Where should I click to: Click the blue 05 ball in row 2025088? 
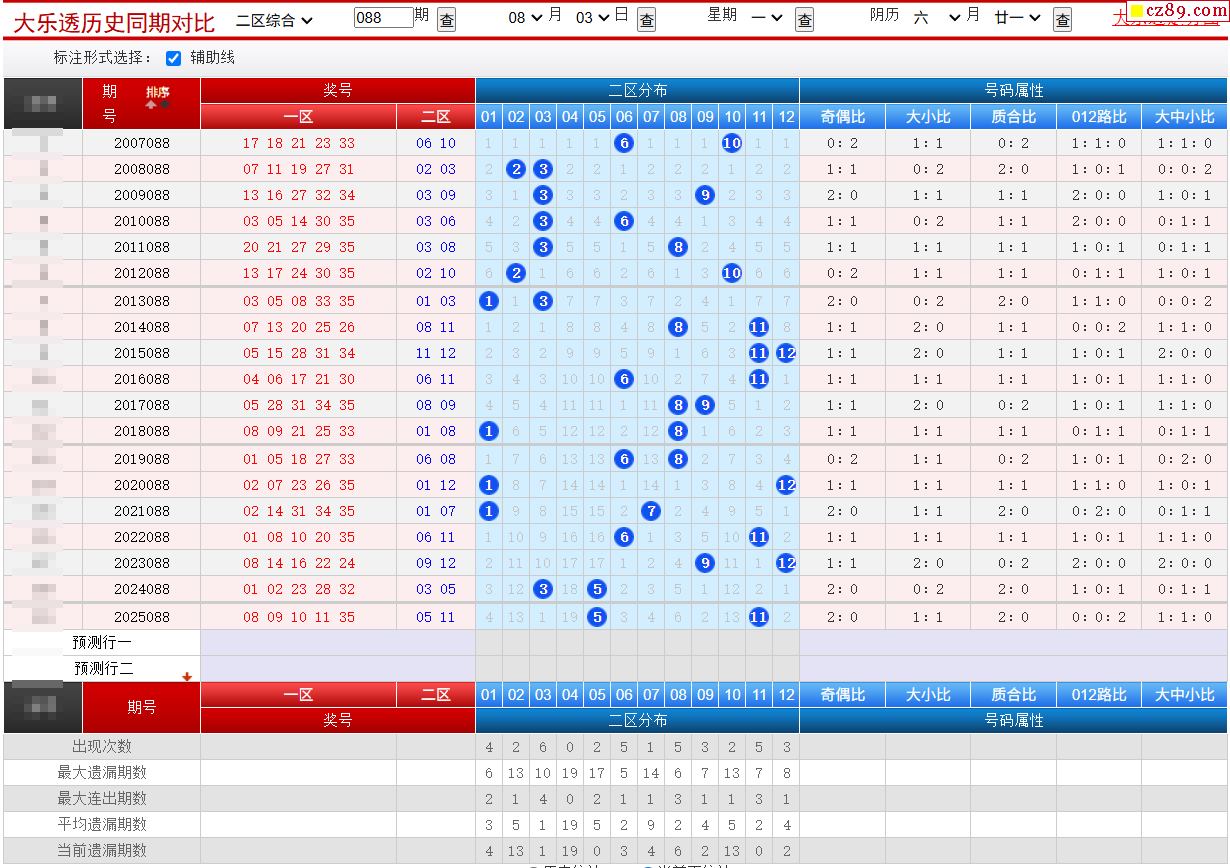click(597, 617)
